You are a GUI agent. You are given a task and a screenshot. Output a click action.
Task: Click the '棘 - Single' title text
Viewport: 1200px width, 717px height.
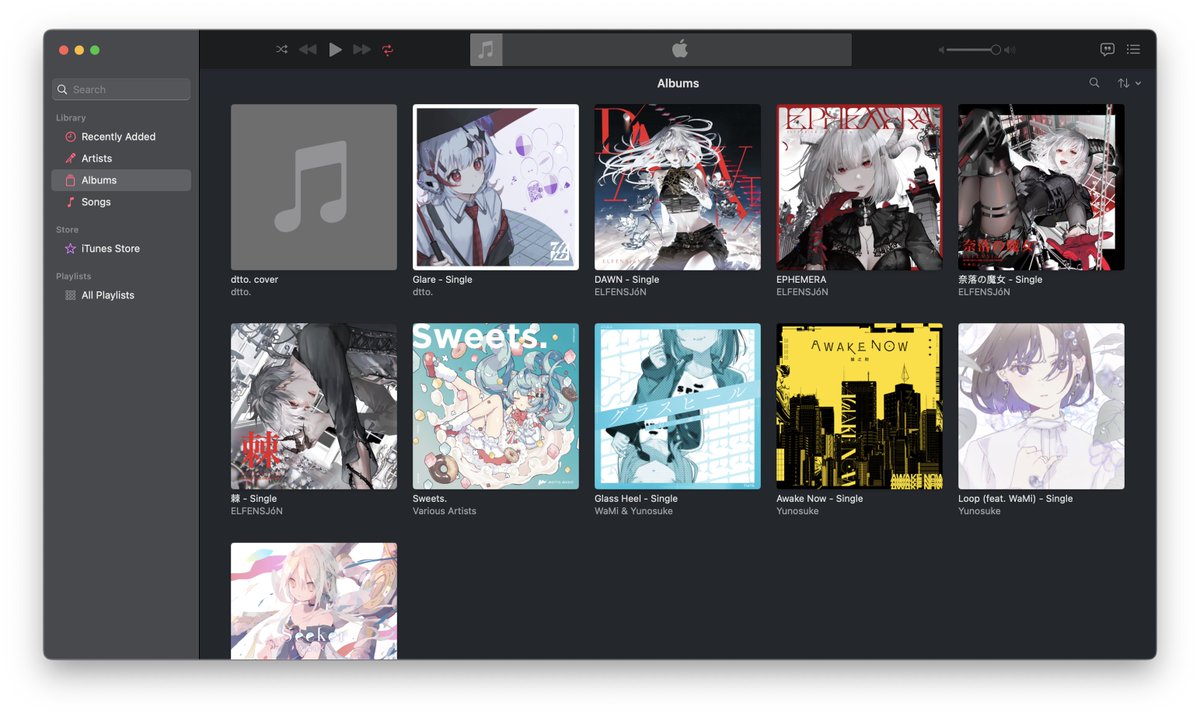254,498
